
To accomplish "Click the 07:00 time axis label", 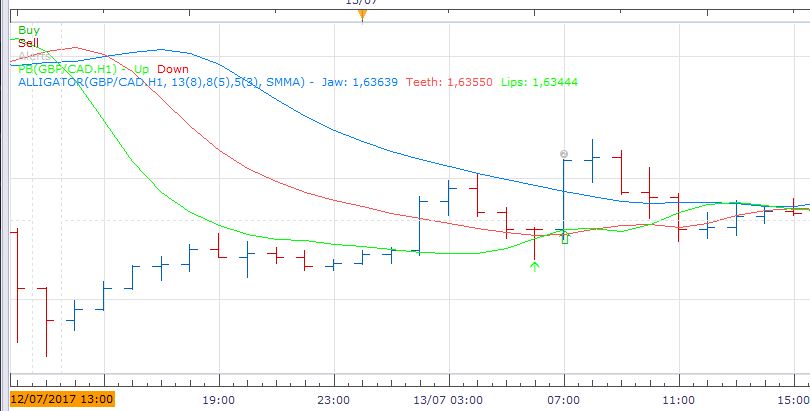I will 564,400.
